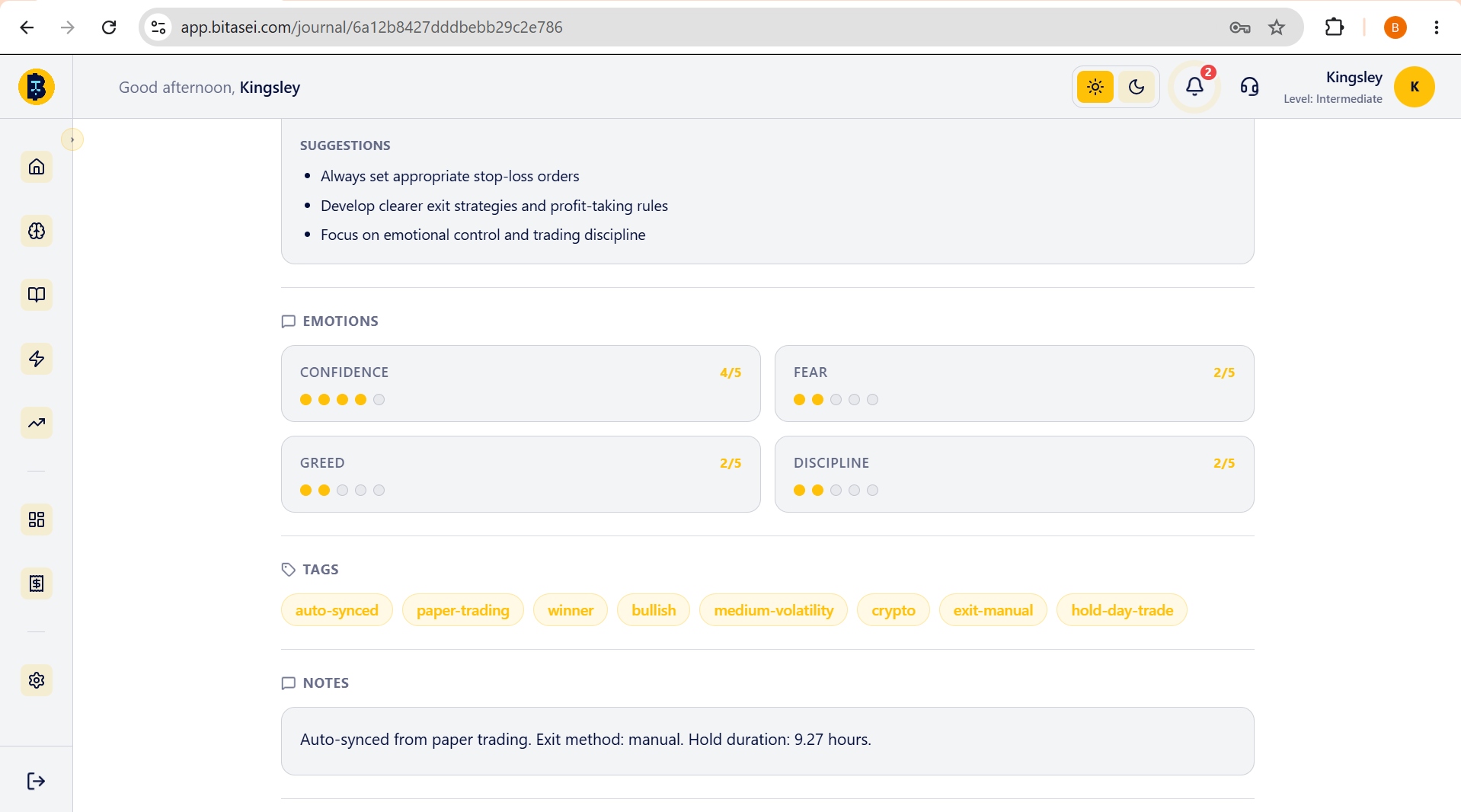Click the Tags section tag icon
The height and width of the screenshot is (812, 1461).
tap(289, 570)
